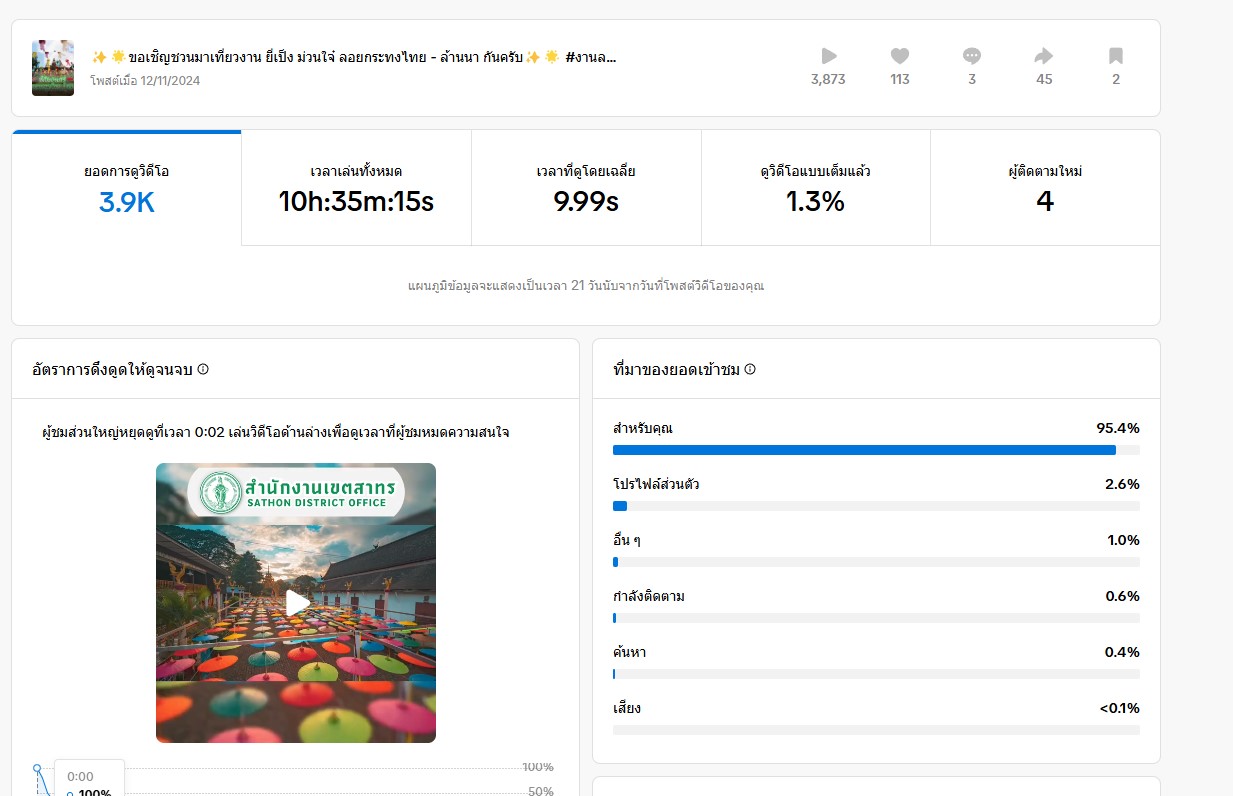Click the โปรไฟล์ส่วนตัว traffic source bar

(x=875, y=506)
